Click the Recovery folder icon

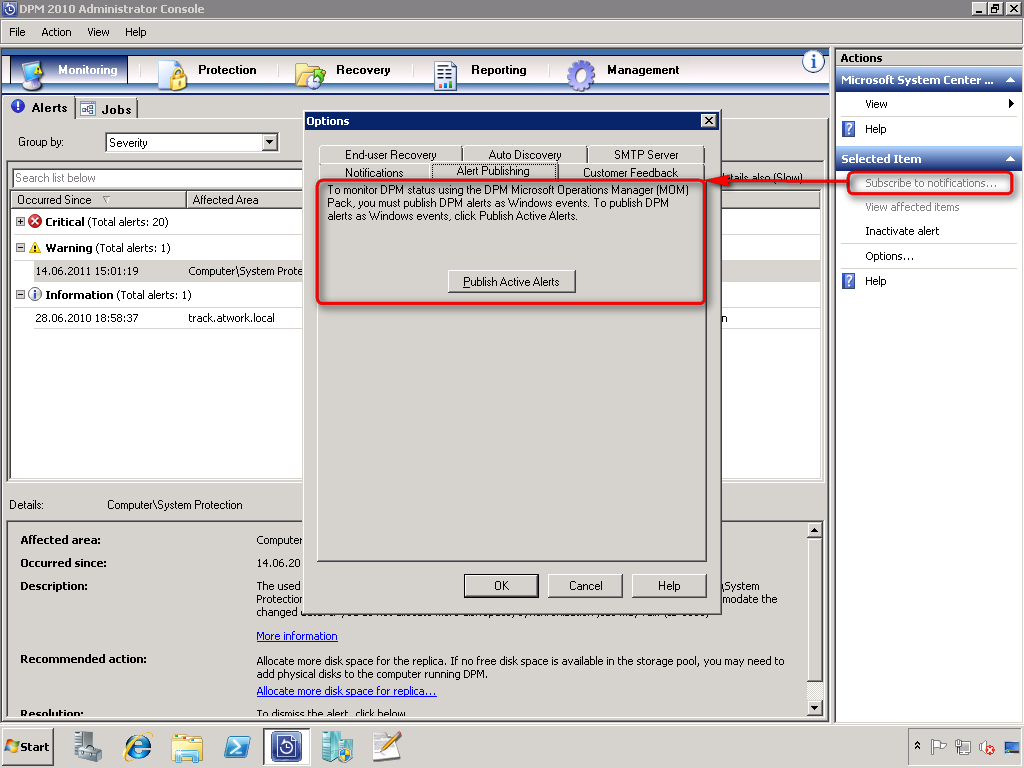click(310, 75)
